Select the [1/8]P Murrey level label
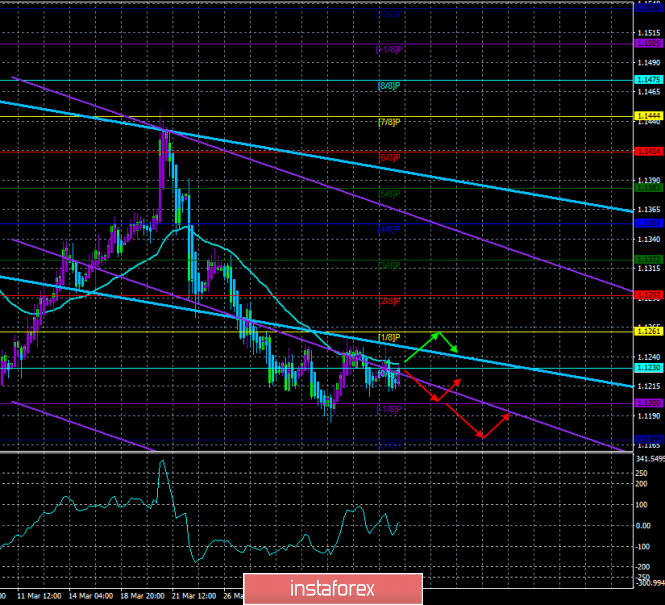 (x=389, y=337)
